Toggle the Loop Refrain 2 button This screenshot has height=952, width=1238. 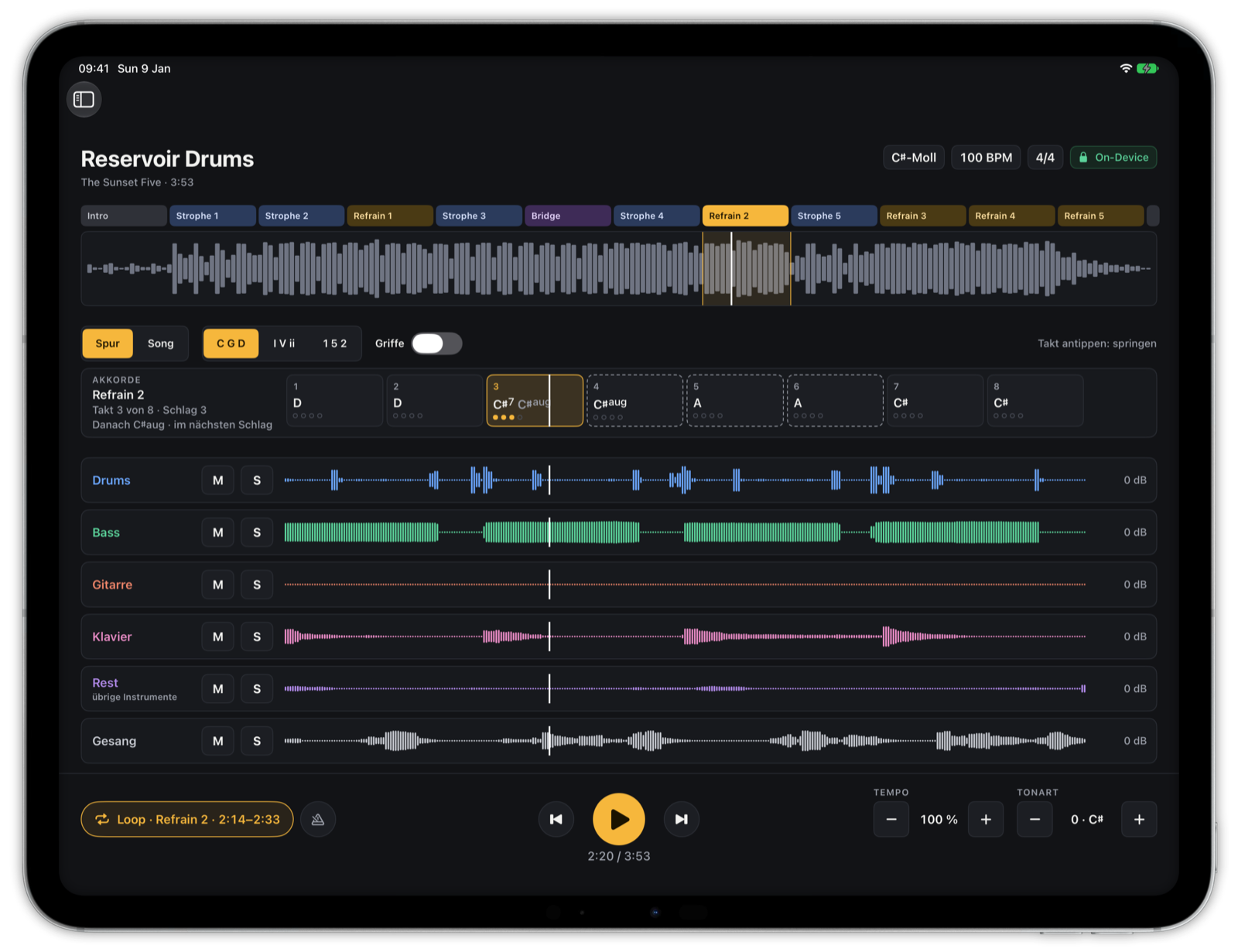pos(187,819)
